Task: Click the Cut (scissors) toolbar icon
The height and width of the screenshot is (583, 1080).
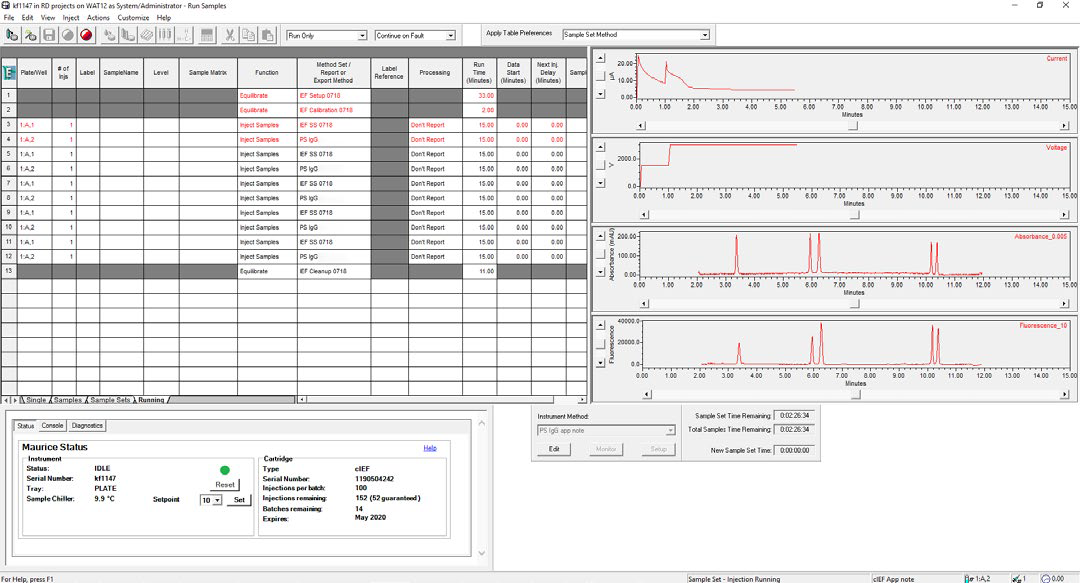Action: (x=229, y=34)
